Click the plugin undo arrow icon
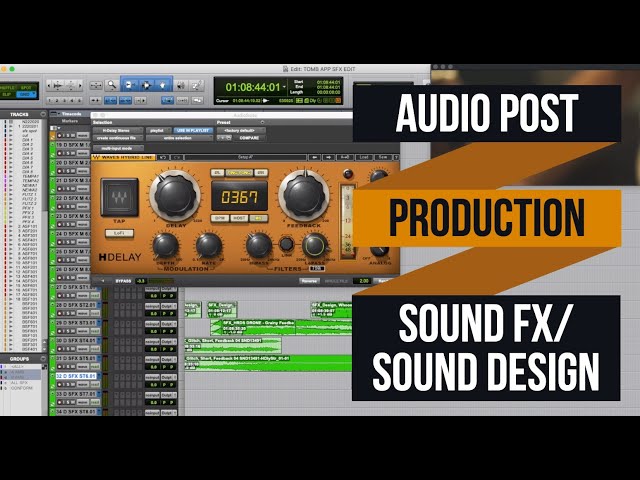The height and width of the screenshot is (480, 640). tap(162, 157)
